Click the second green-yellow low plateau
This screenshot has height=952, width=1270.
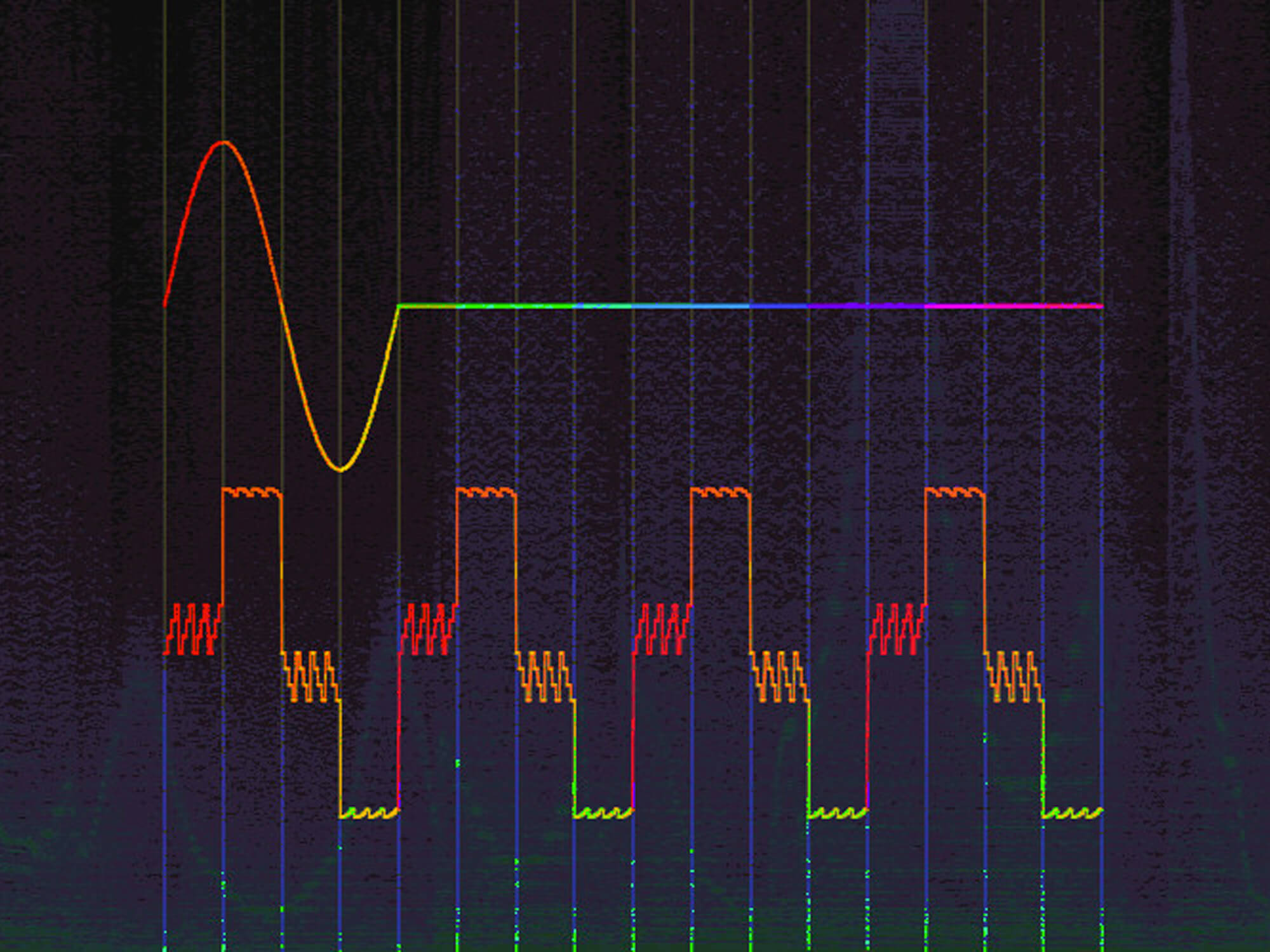pyautogui.click(x=603, y=813)
